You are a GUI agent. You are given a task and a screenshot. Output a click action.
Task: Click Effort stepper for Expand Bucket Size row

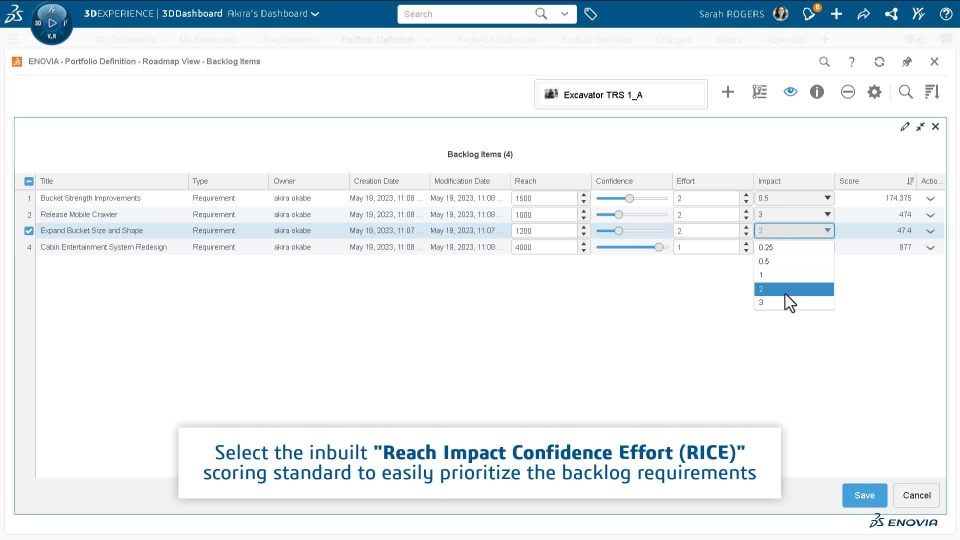746,231
